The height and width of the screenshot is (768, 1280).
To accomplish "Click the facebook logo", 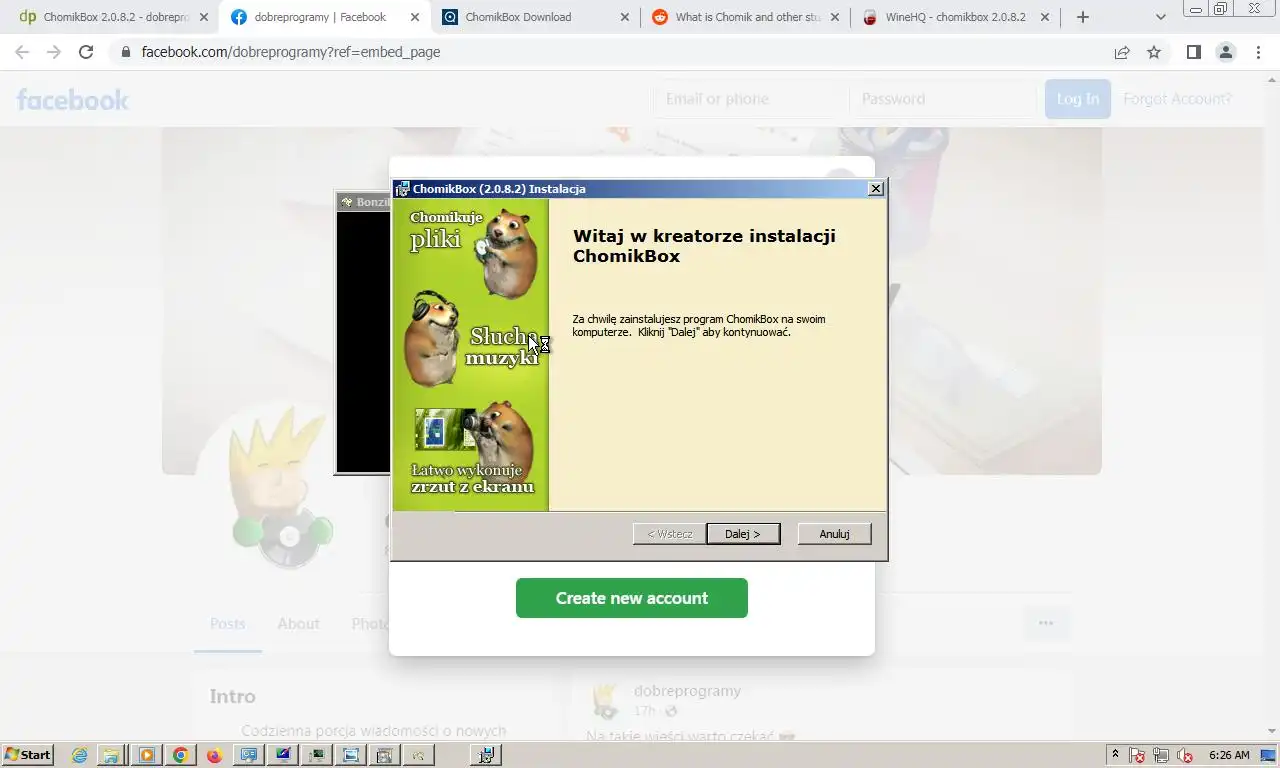I will (x=73, y=99).
